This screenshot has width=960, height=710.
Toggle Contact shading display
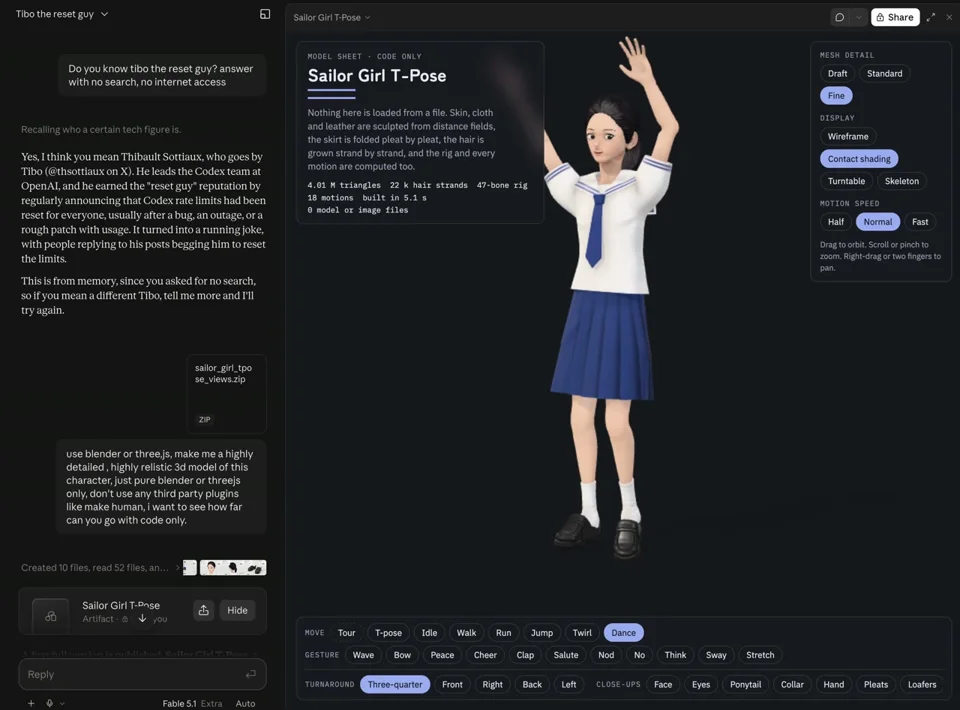858,159
